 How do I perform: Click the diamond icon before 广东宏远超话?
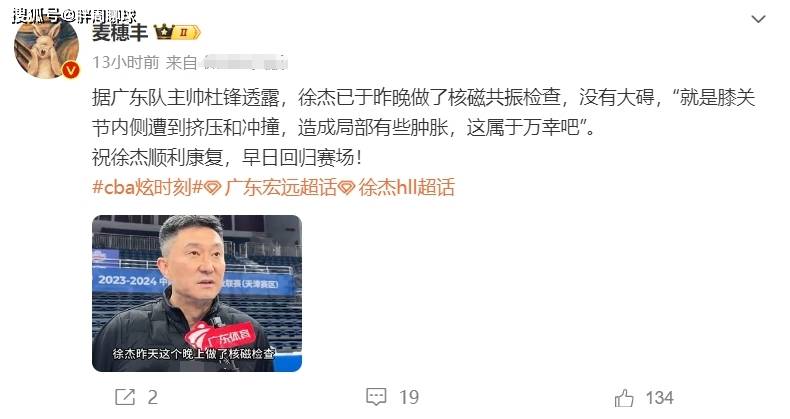tap(213, 188)
